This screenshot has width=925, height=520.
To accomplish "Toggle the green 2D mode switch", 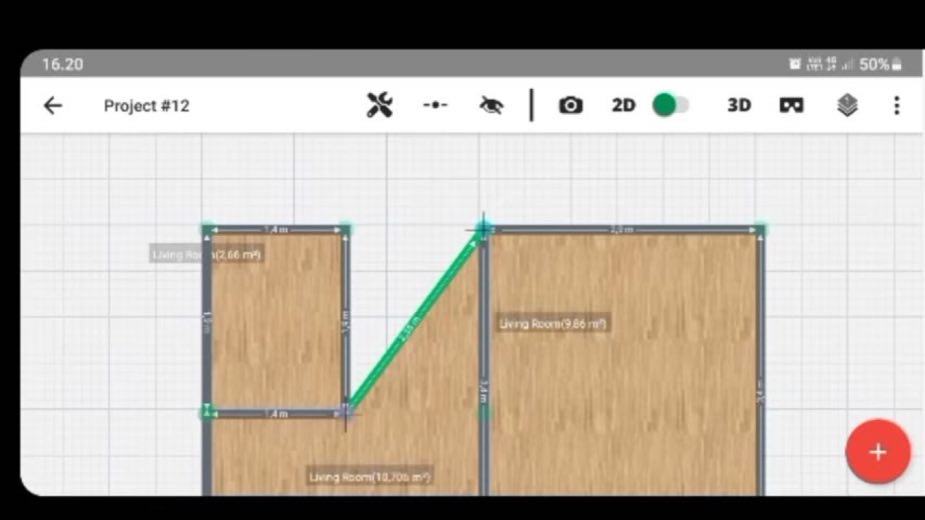I will [671, 105].
